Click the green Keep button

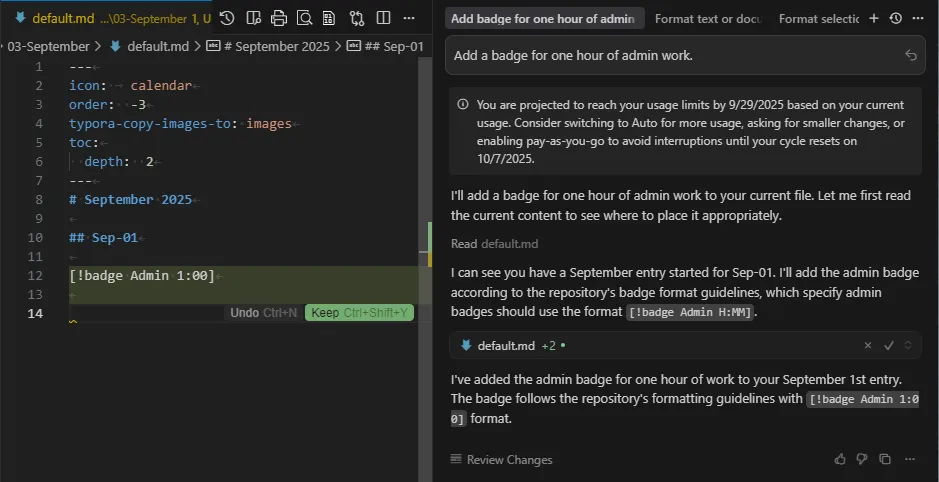click(x=359, y=313)
